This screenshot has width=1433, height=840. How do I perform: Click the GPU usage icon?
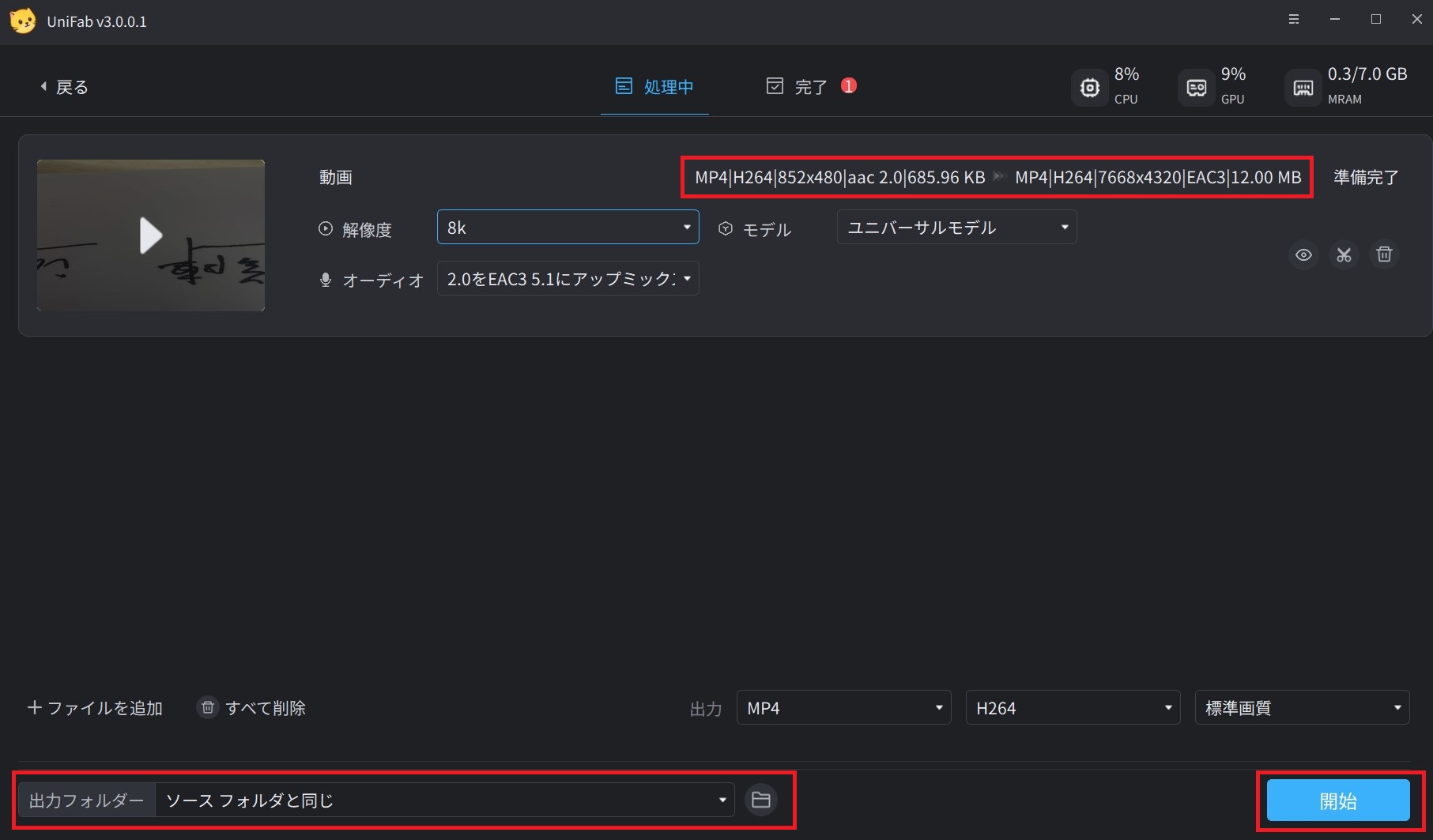(x=1197, y=88)
